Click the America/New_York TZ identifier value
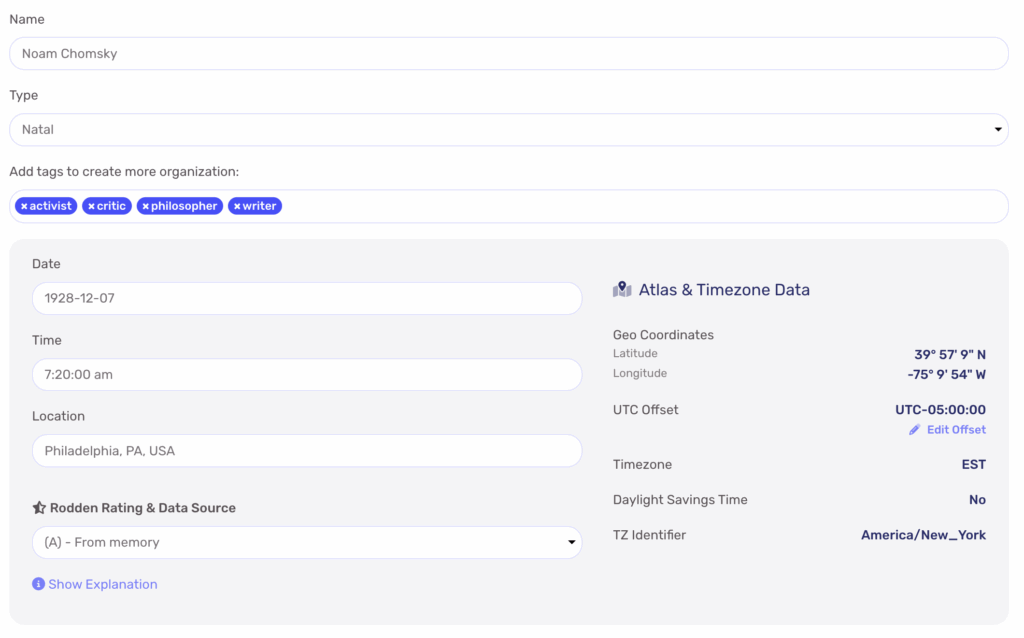The height and width of the screenshot is (638, 1024). point(923,535)
